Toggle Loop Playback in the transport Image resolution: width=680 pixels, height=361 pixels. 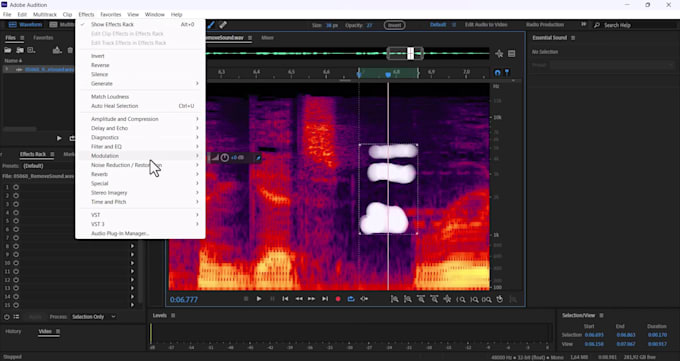tap(351, 299)
